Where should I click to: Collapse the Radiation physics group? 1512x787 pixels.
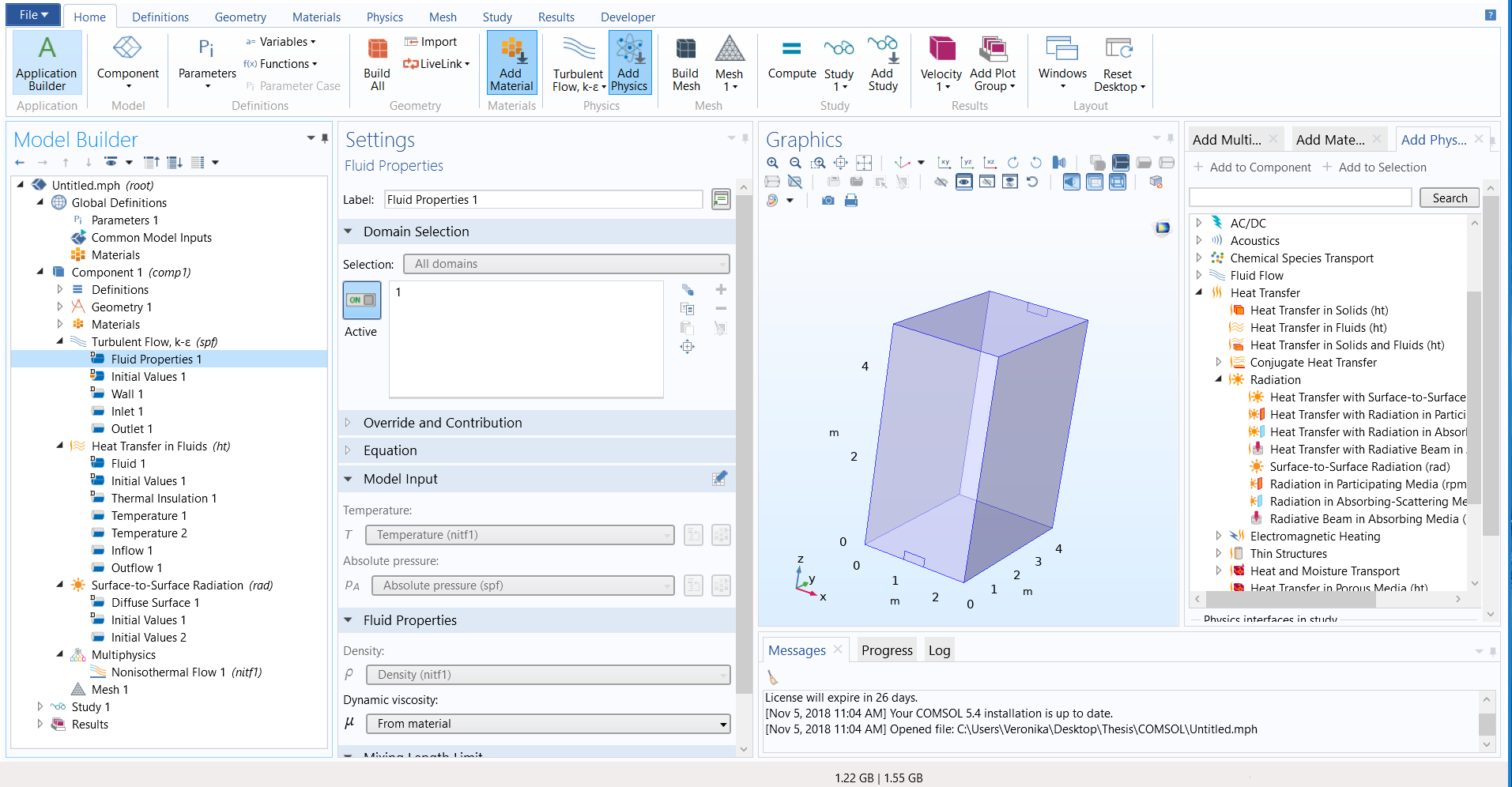tap(1219, 380)
